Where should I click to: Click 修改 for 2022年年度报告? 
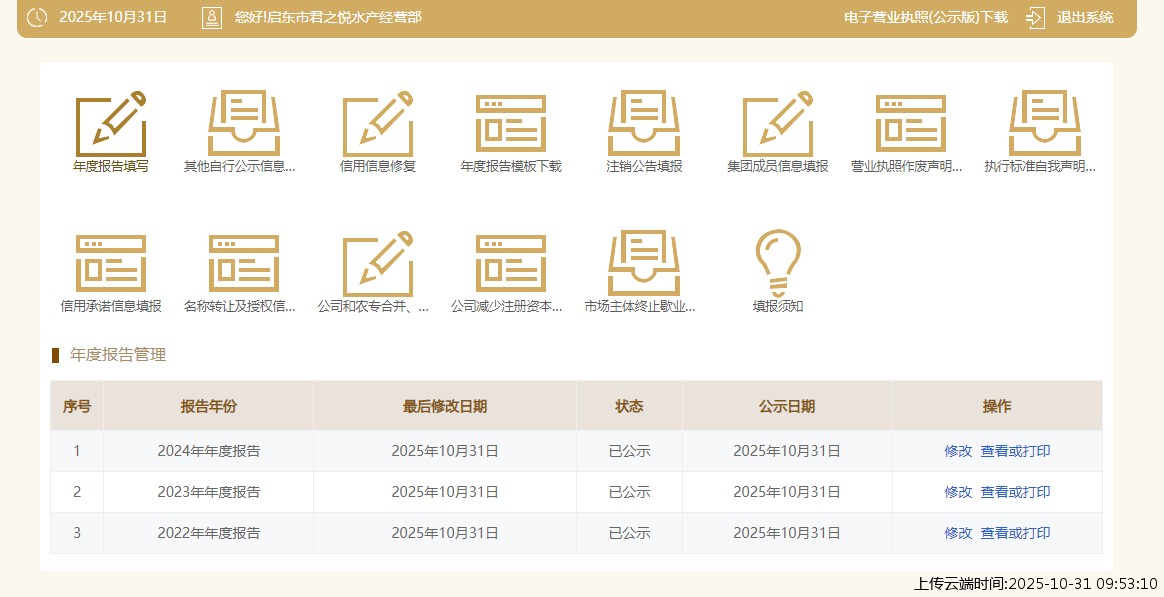coord(958,533)
